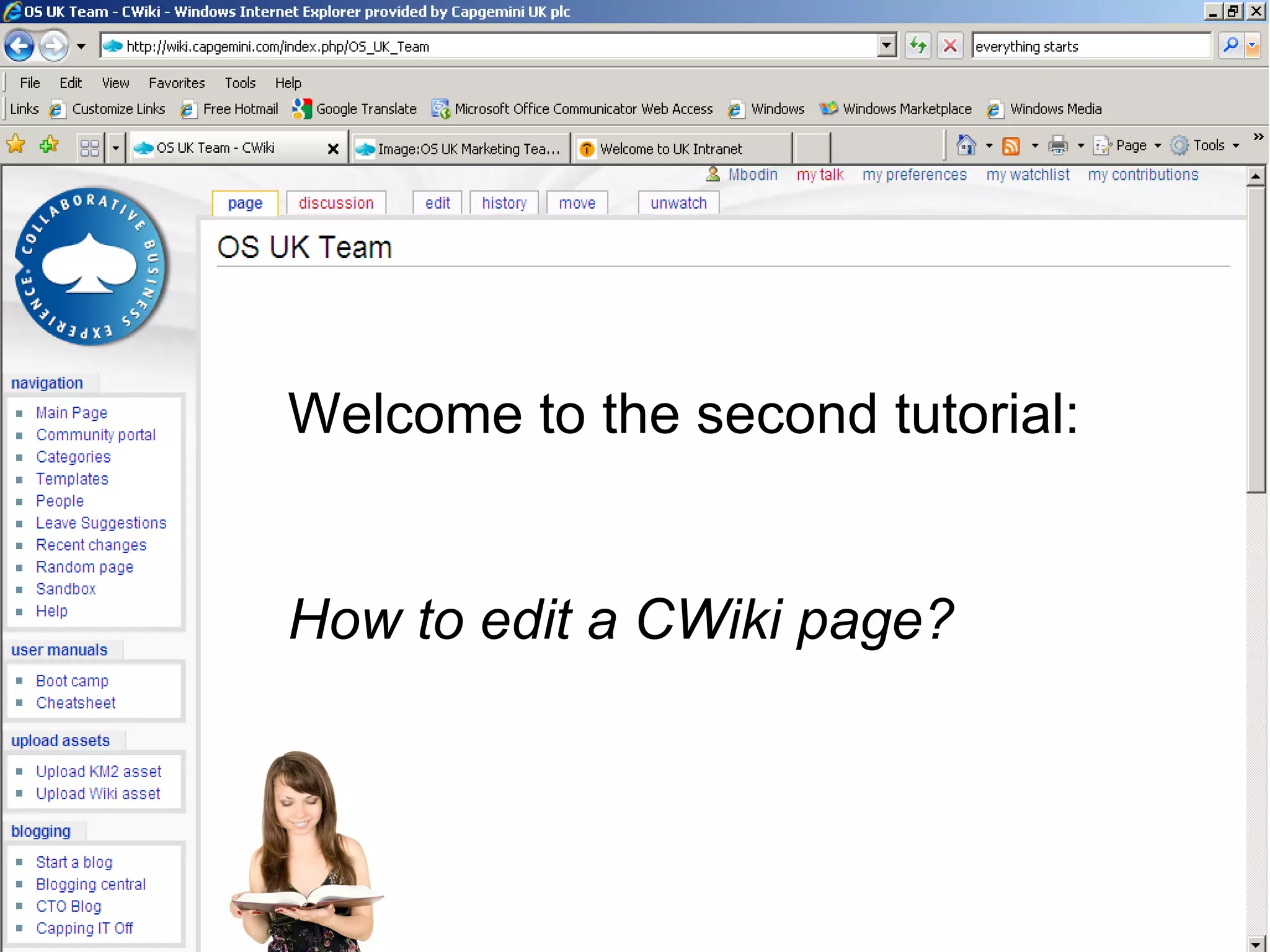Screen dimensions: 1270x952
Task: Click the Refresh page icon
Action: (918, 46)
